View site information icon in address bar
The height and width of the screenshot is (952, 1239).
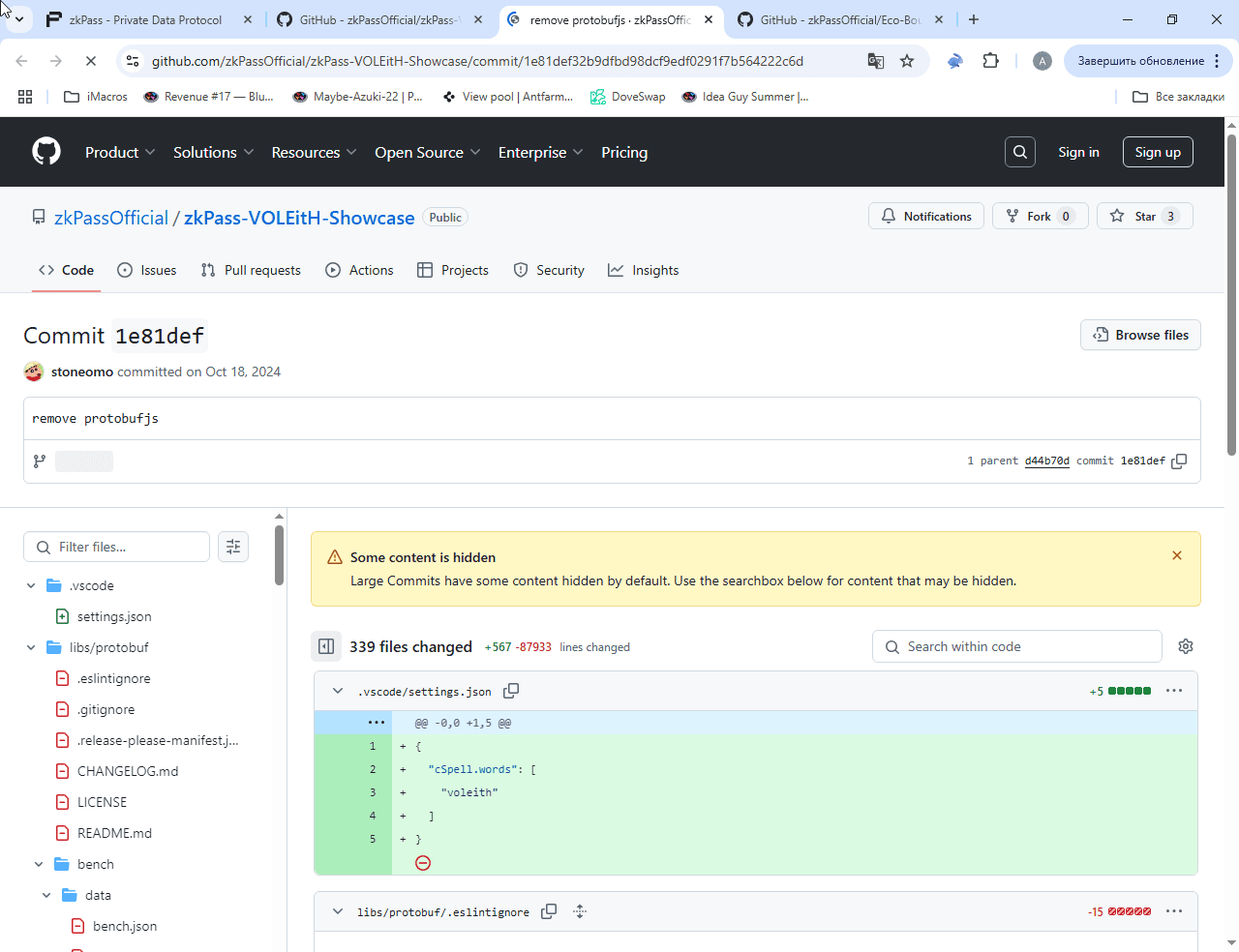pos(133,61)
